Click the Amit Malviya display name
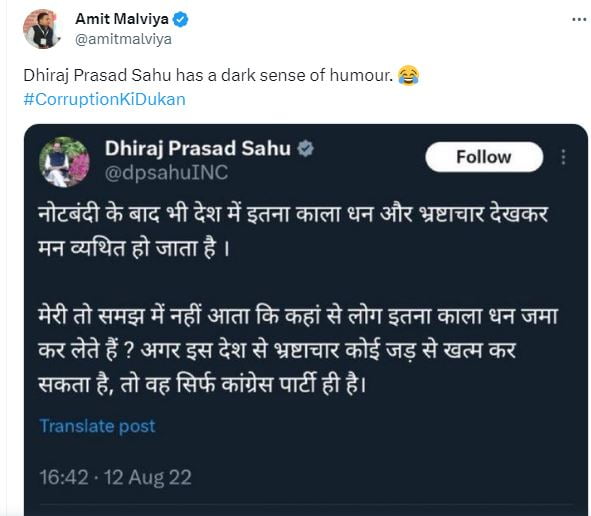 click(122, 18)
